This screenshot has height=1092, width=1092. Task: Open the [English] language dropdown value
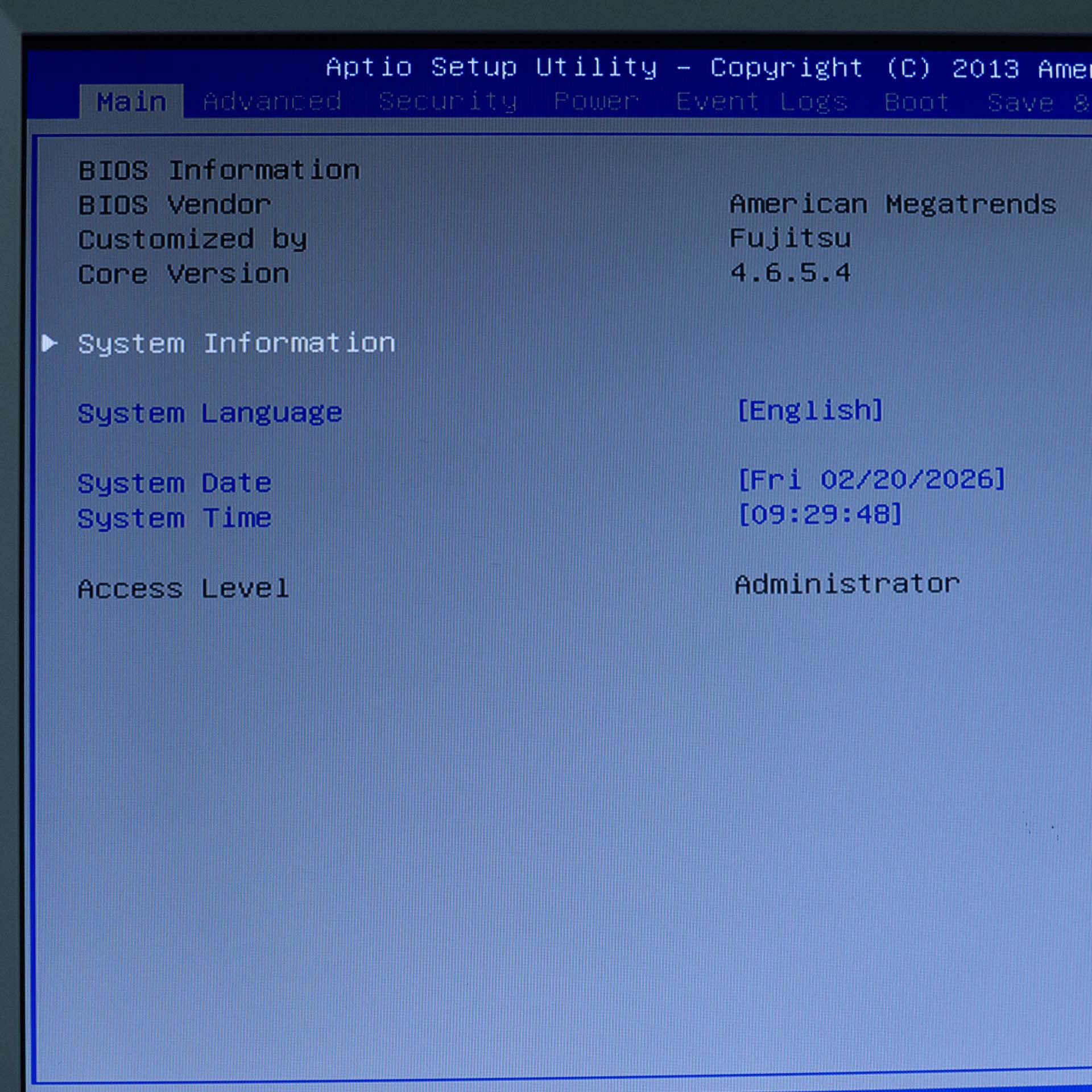(x=809, y=410)
